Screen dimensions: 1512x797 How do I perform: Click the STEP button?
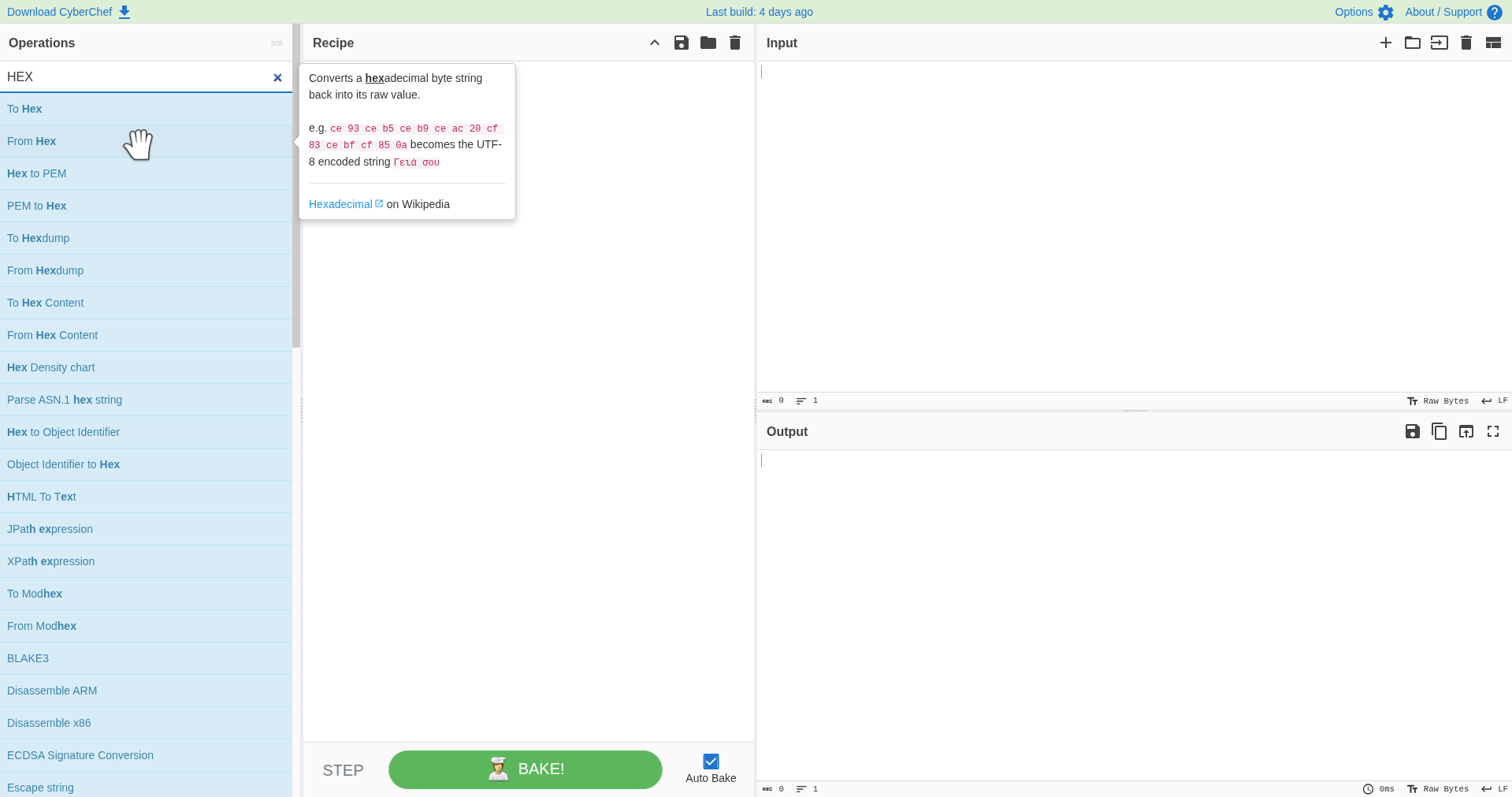(x=343, y=770)
